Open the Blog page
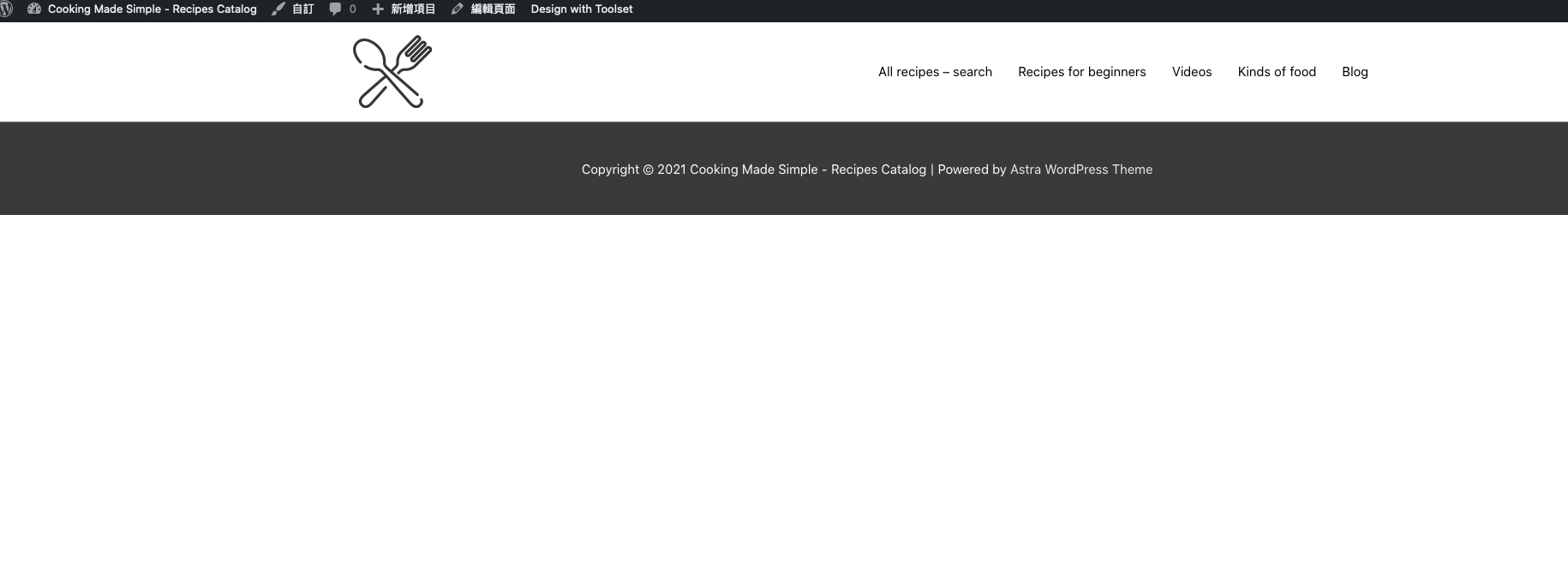 pos(1355,72)
